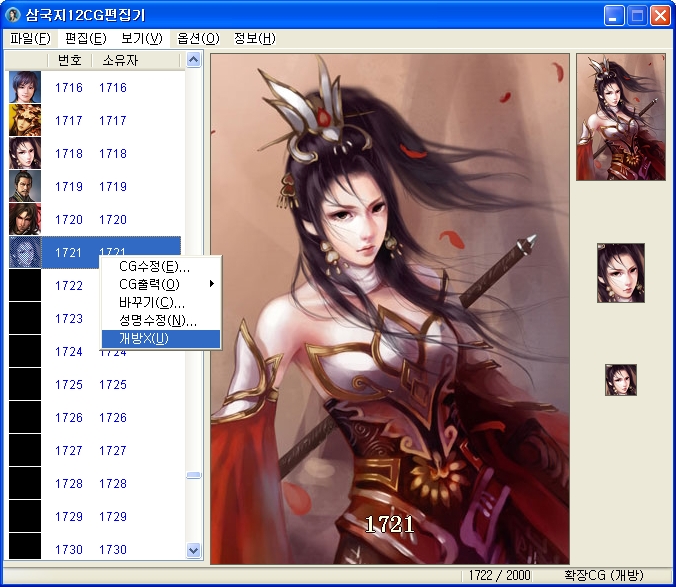Select black thumbnail of row 1722
This screenshot has width=676, height=587.
tap(25, 285)
